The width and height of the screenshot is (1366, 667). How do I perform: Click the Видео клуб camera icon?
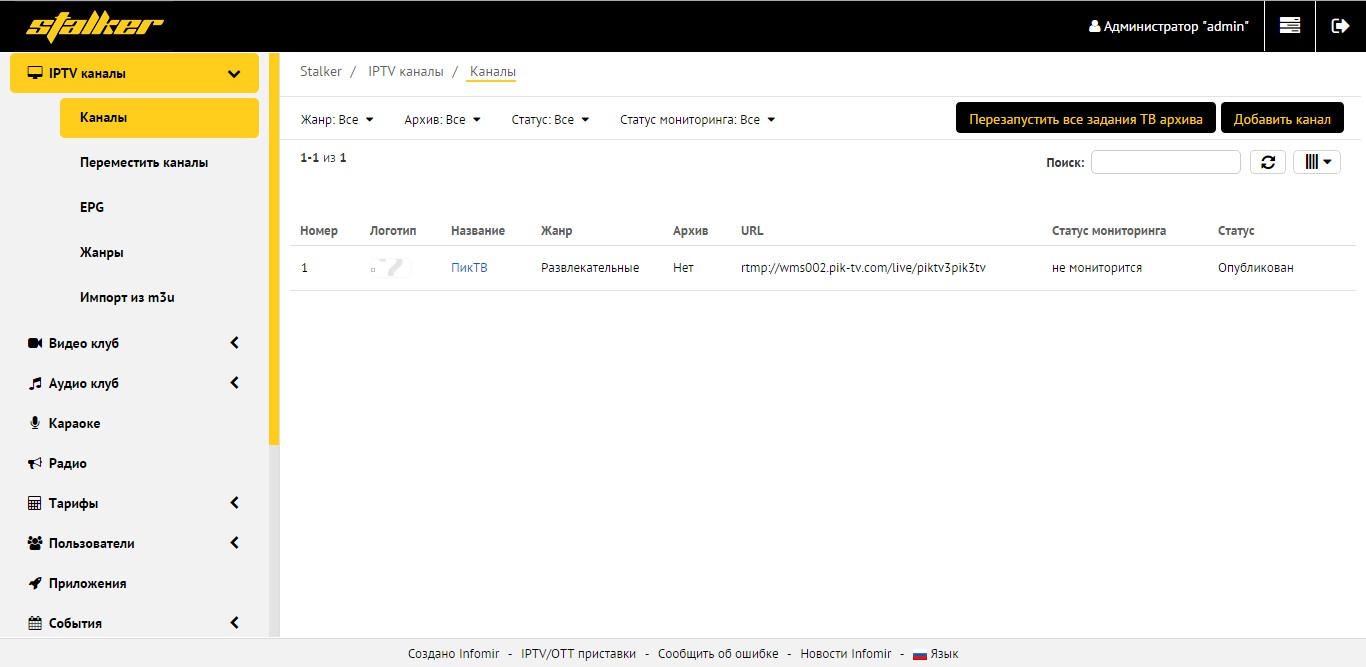pyautogui.click(x=35, y=343)
